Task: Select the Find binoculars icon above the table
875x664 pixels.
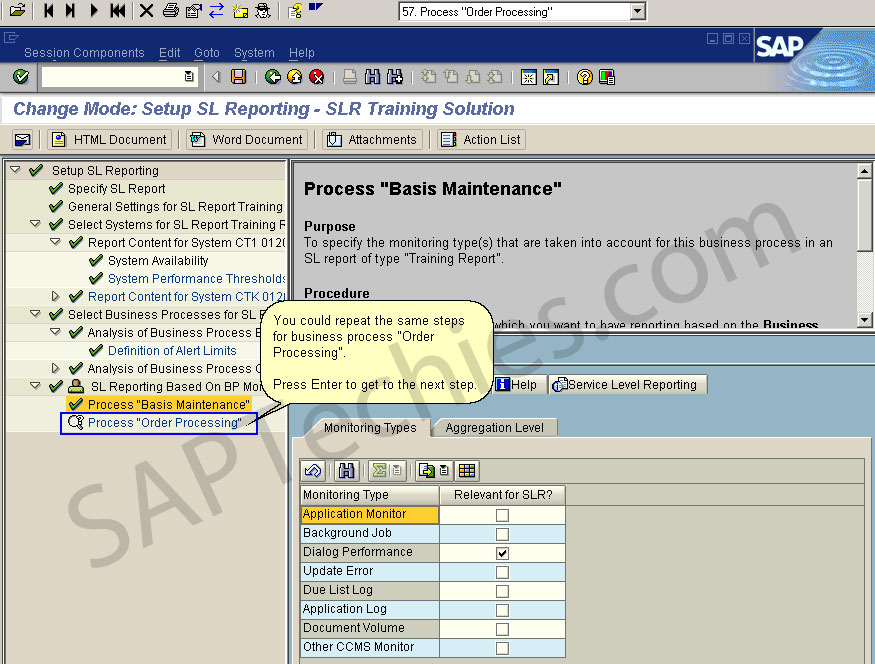Action: point(346,470)
